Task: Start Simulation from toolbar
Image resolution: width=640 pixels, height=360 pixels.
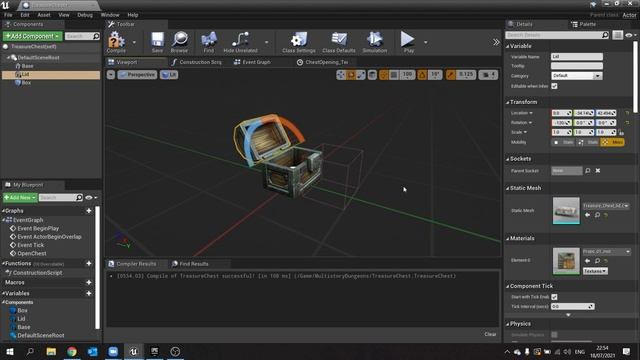Action: [375, 42]
